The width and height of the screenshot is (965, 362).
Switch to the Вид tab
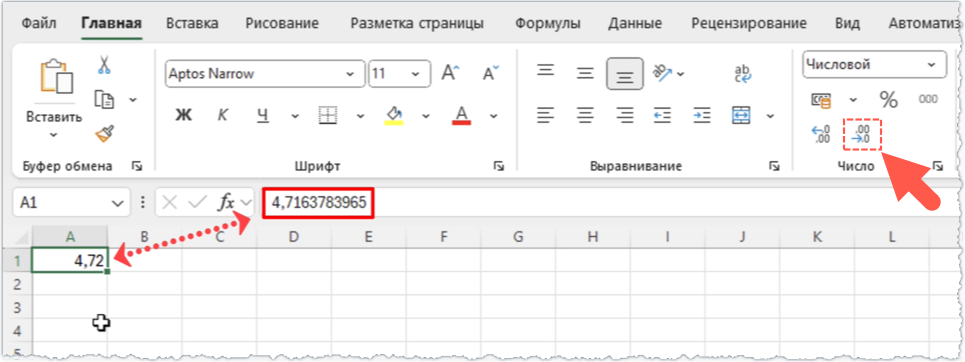(x=847, y=24)
